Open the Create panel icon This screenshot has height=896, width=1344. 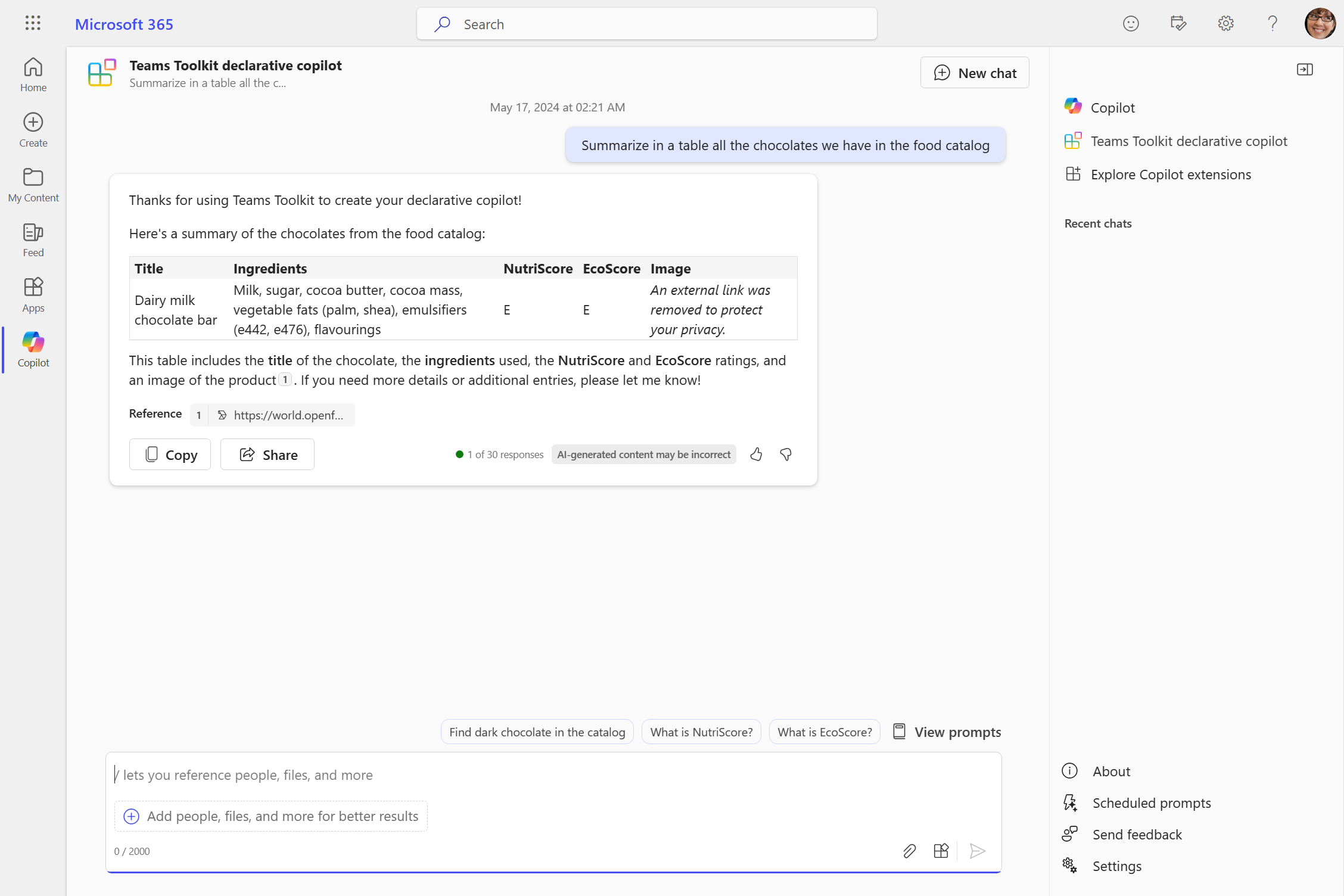click(33, 129)
